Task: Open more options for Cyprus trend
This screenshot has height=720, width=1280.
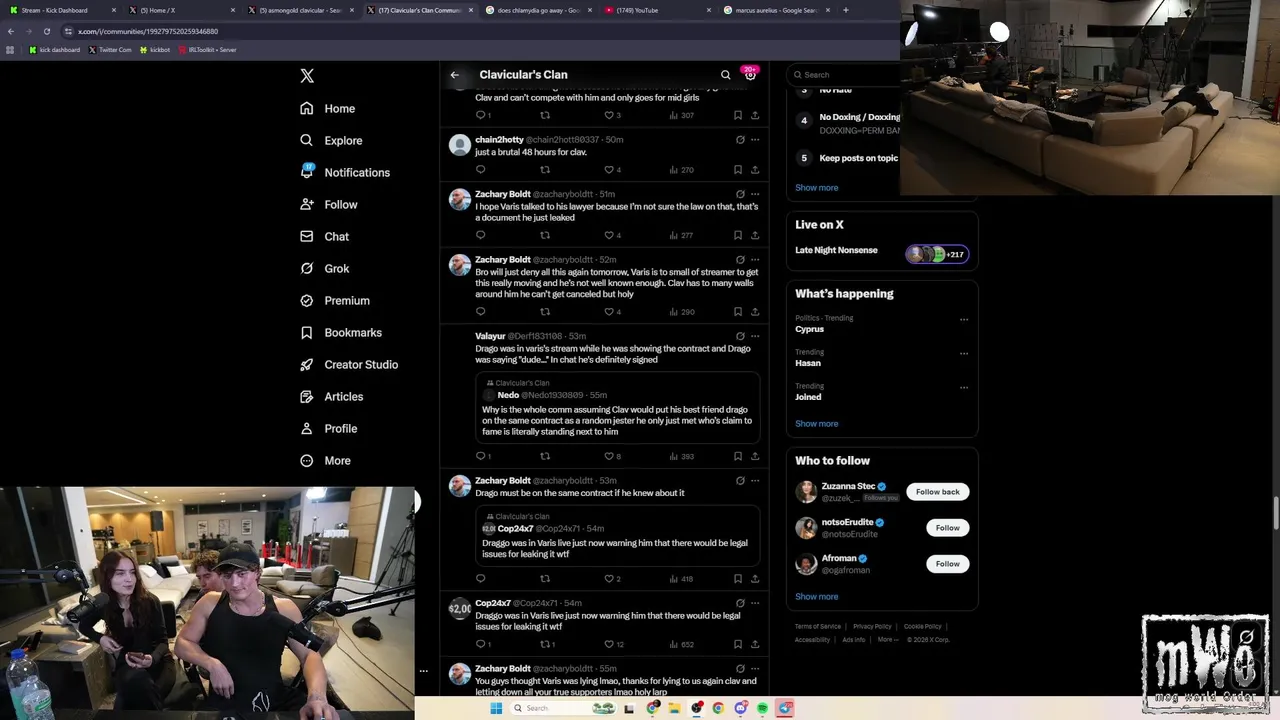Action: tap(964, 320)
